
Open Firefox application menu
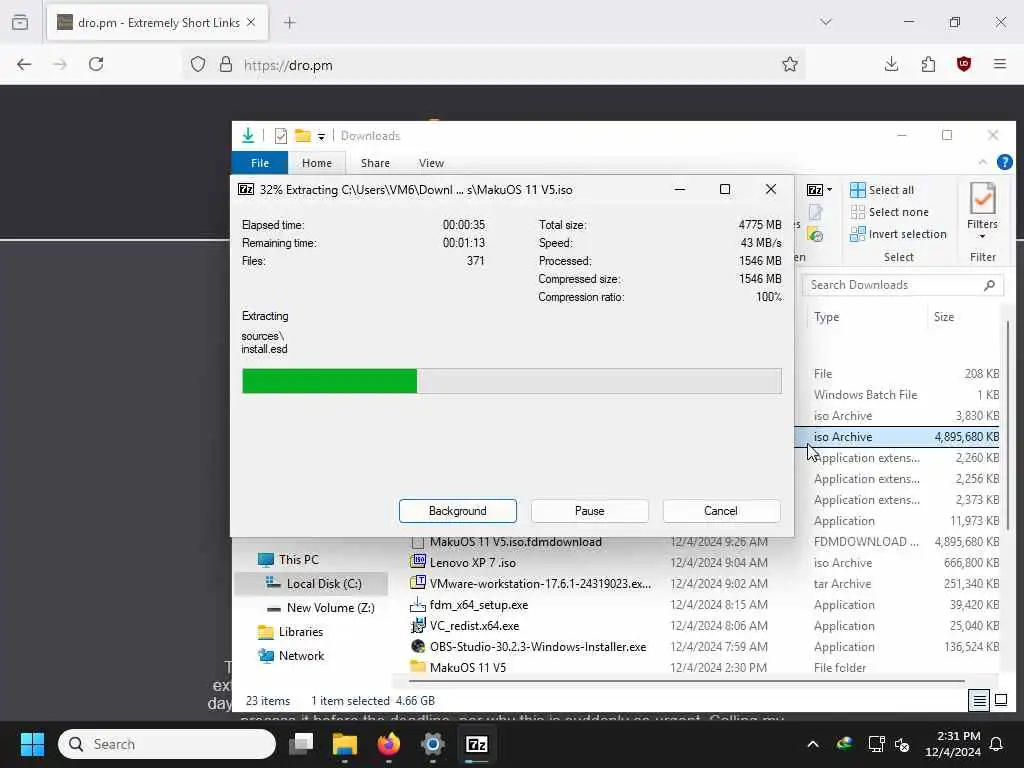(x=1000, y=64)
